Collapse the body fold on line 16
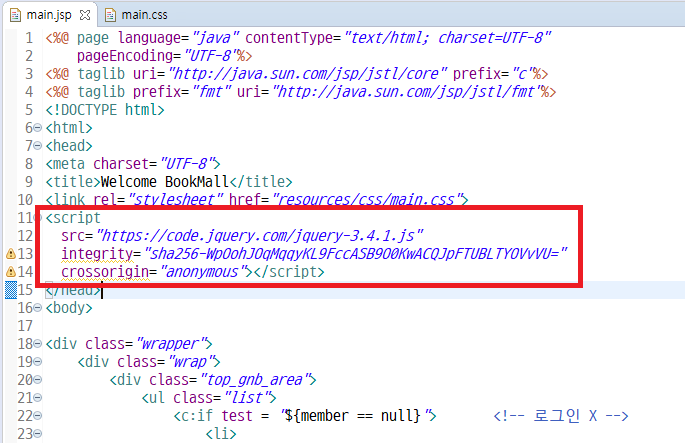This screenshot has height=443, width=685. point(38,308)
